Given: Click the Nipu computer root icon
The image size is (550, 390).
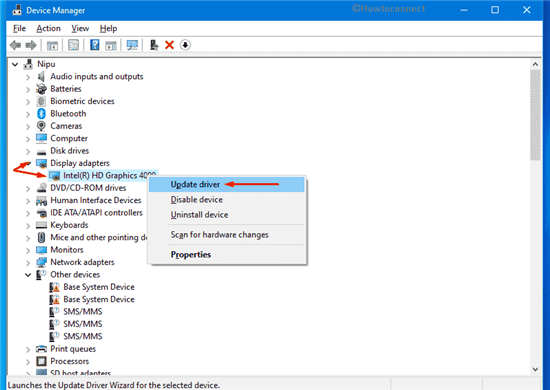Looking at the screenshot, I should pyautogui.click(x=28, y=64).
